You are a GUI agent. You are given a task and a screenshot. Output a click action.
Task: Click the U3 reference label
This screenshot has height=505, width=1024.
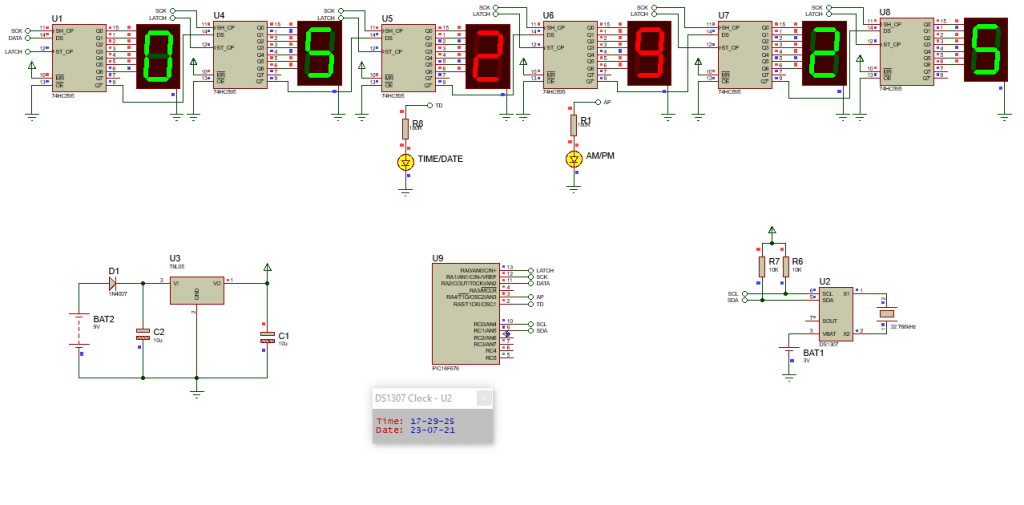(175, 259)
